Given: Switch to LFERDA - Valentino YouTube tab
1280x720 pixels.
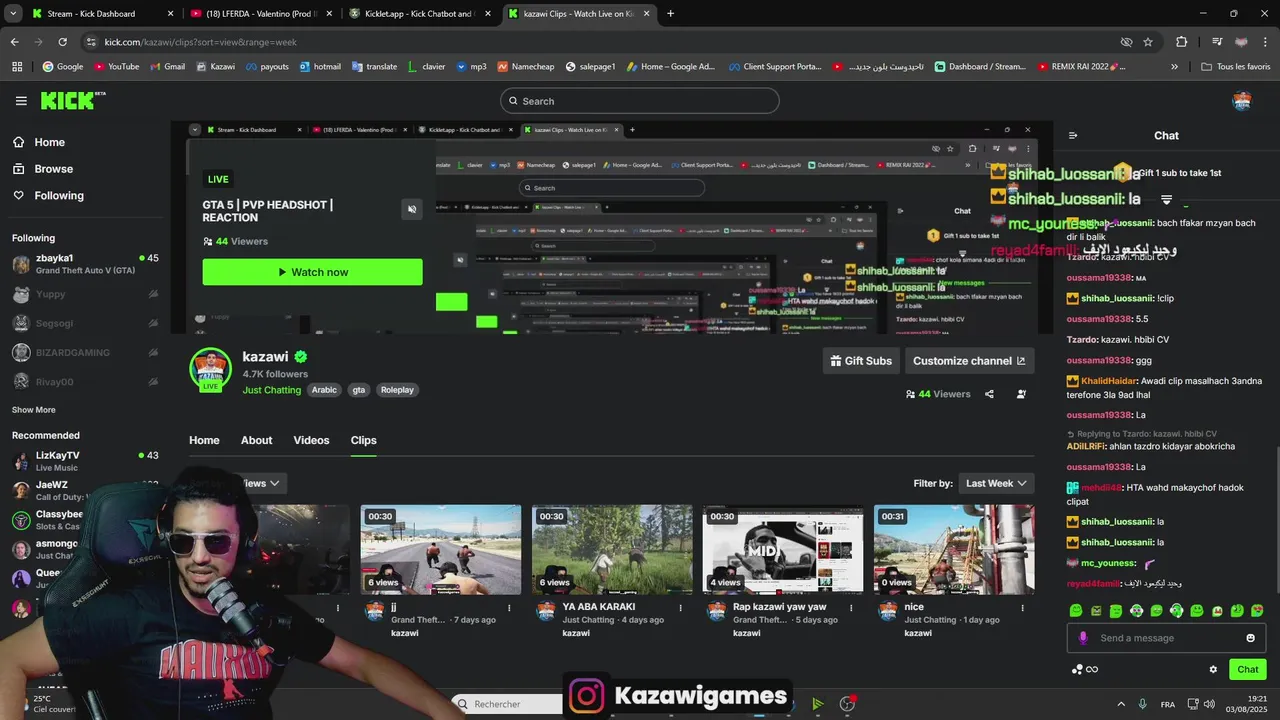Looking at the screenshot, I should click(262, 14).
